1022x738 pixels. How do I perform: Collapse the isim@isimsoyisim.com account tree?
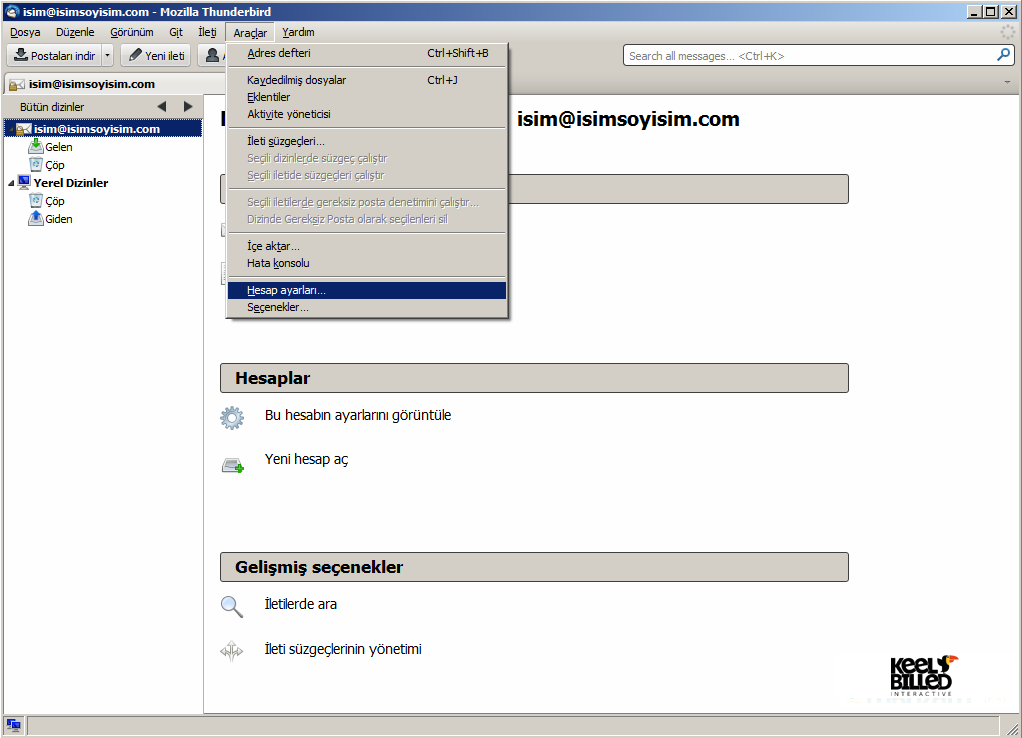(11, 129)
